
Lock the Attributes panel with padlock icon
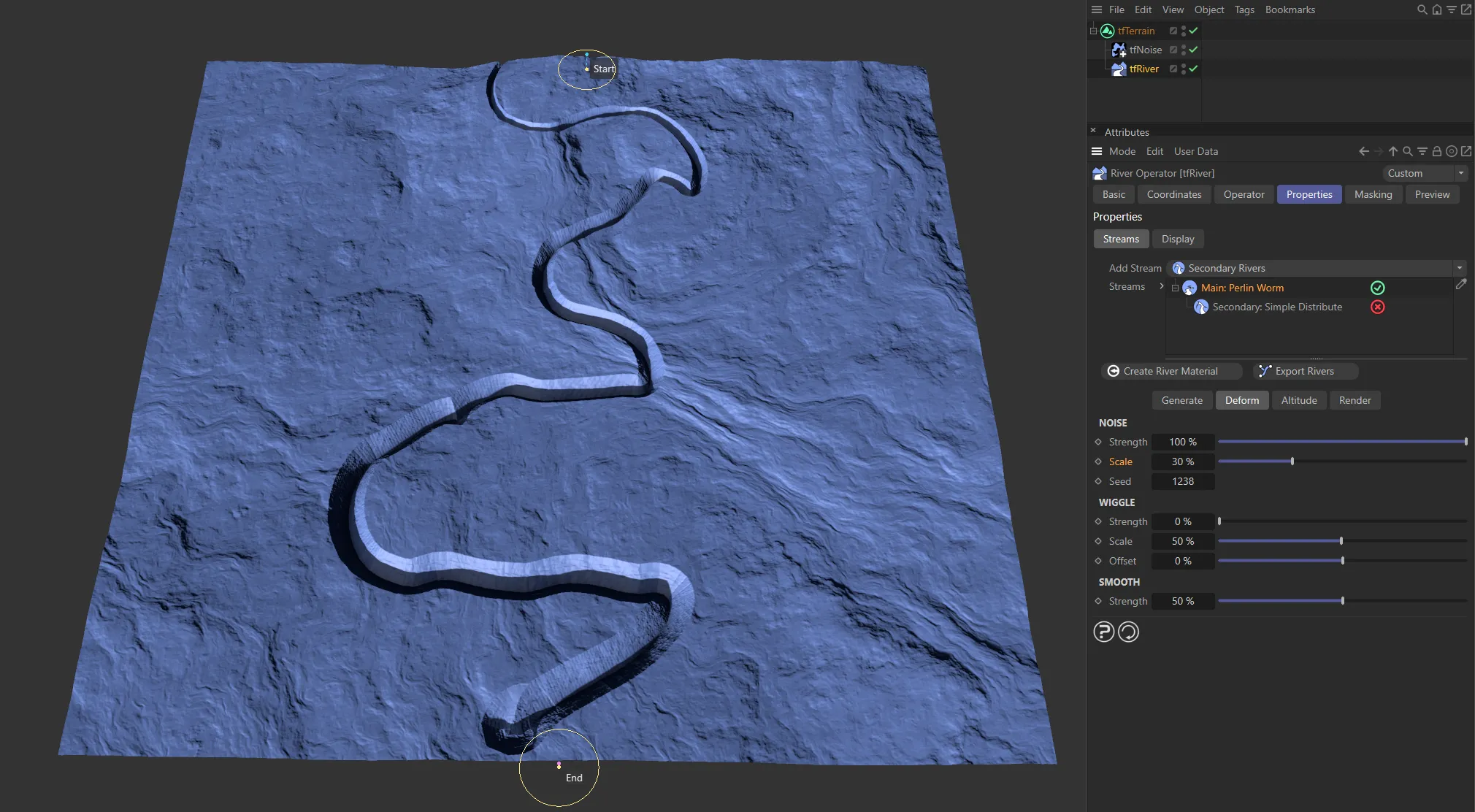click(1436, 151)
